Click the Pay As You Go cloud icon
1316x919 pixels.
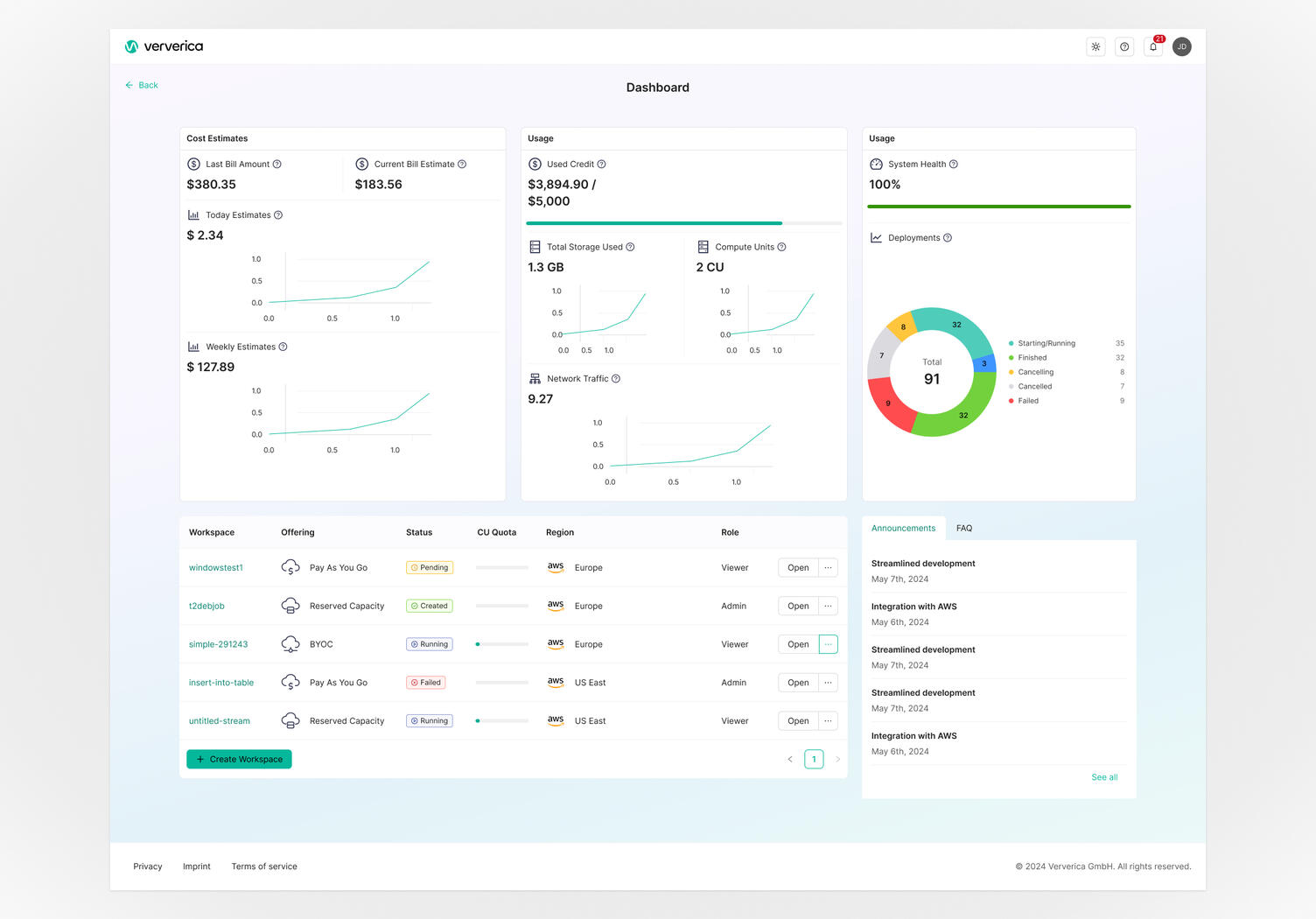[x=290, y=567]
